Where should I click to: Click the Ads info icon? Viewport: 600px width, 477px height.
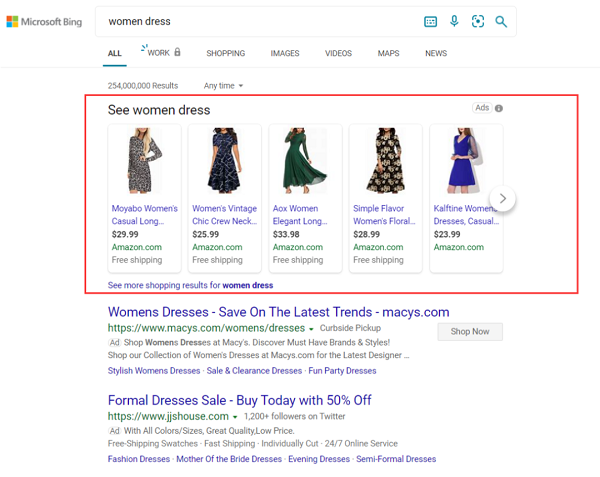click(499, 108)
